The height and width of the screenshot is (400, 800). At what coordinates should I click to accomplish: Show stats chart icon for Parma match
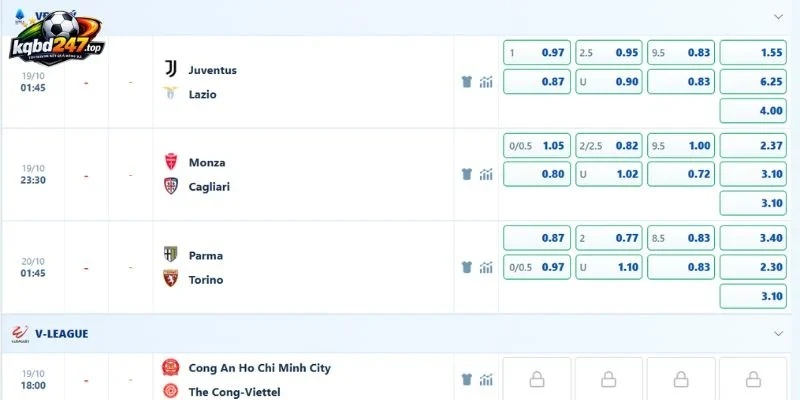click(x=486, y=267)
